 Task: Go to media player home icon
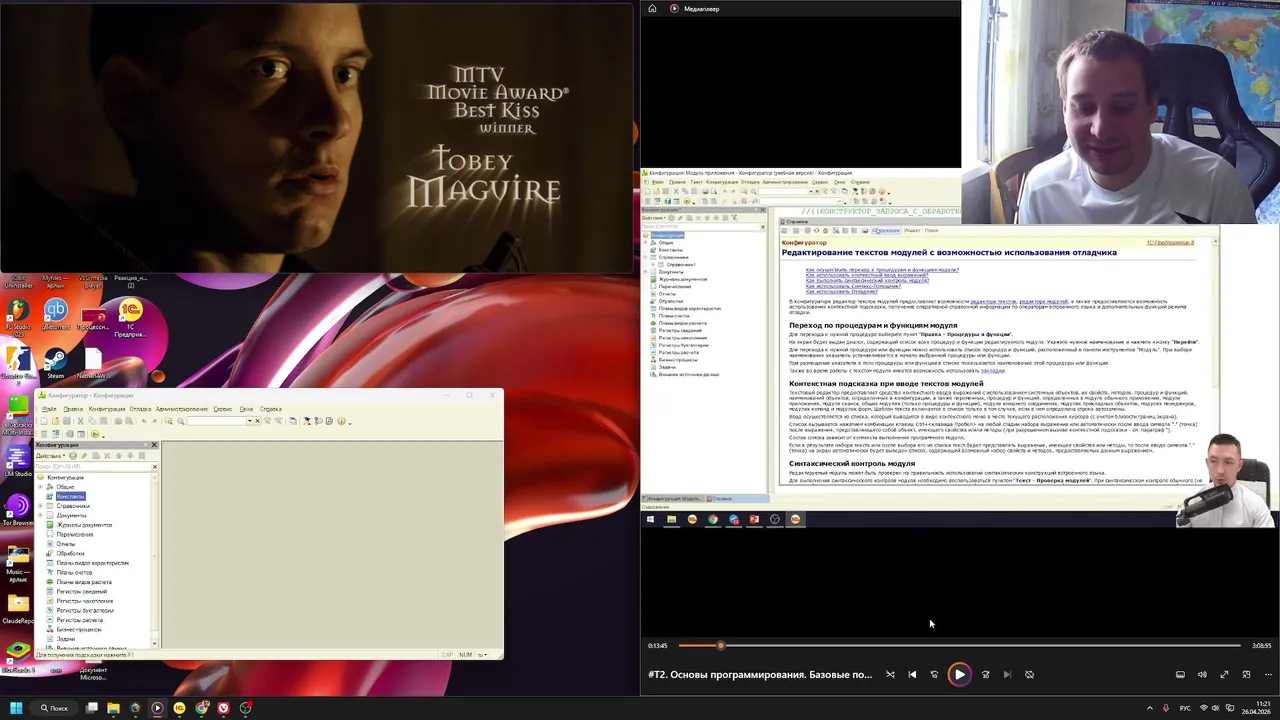coord(652,8)
